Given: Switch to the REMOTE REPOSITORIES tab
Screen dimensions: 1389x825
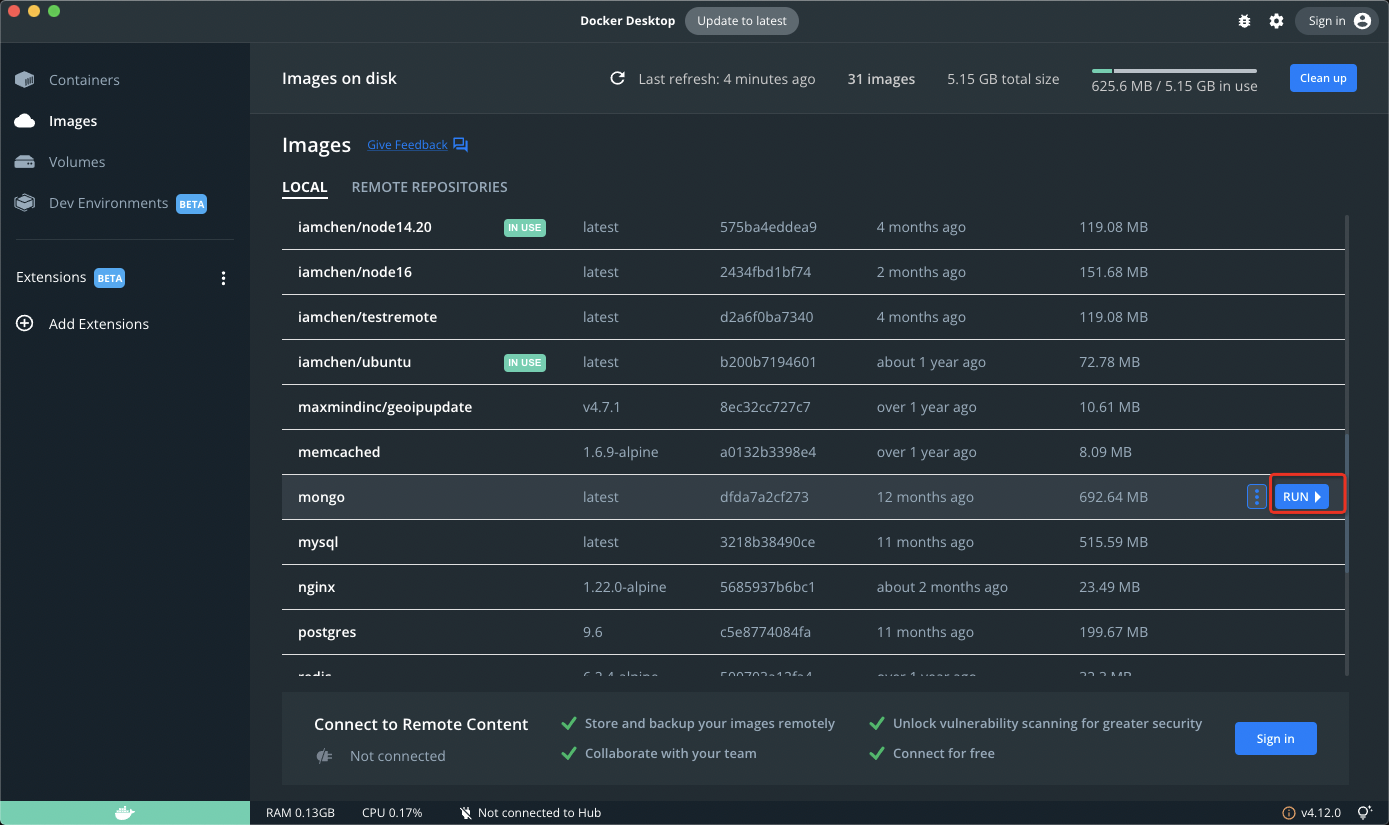Looking at the screenshot, I should coord(430,187).
